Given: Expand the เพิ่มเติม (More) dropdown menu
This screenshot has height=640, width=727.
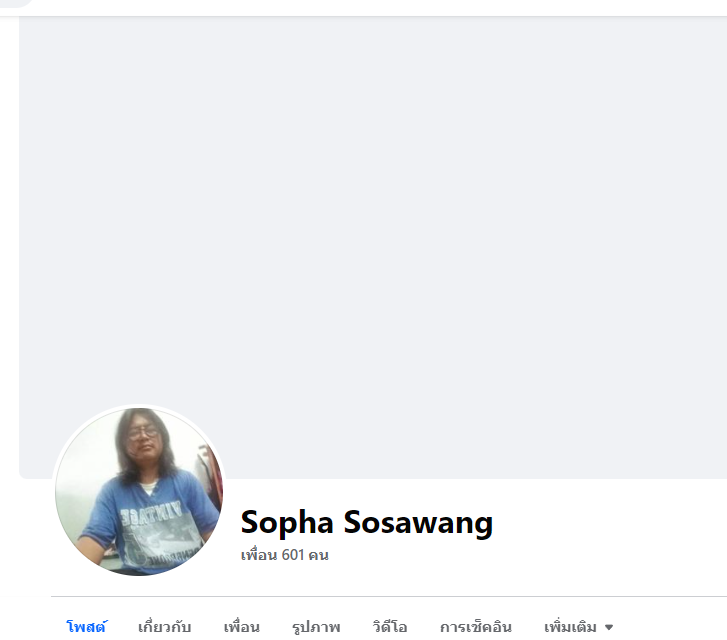Looking at the screenshot, I should click(x=578, y=627).
